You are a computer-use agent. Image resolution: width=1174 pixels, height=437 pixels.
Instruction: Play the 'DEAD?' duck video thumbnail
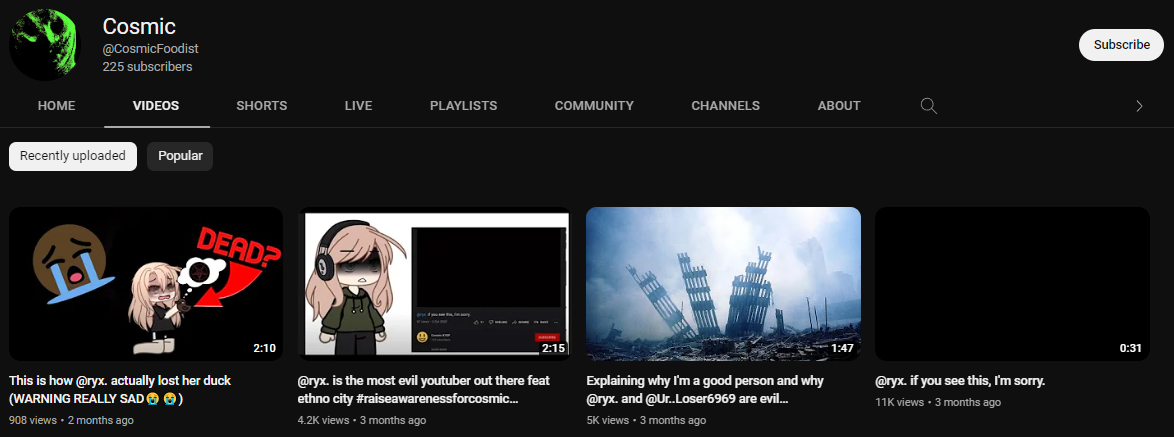pyautogui.click(x=146, y=283)
